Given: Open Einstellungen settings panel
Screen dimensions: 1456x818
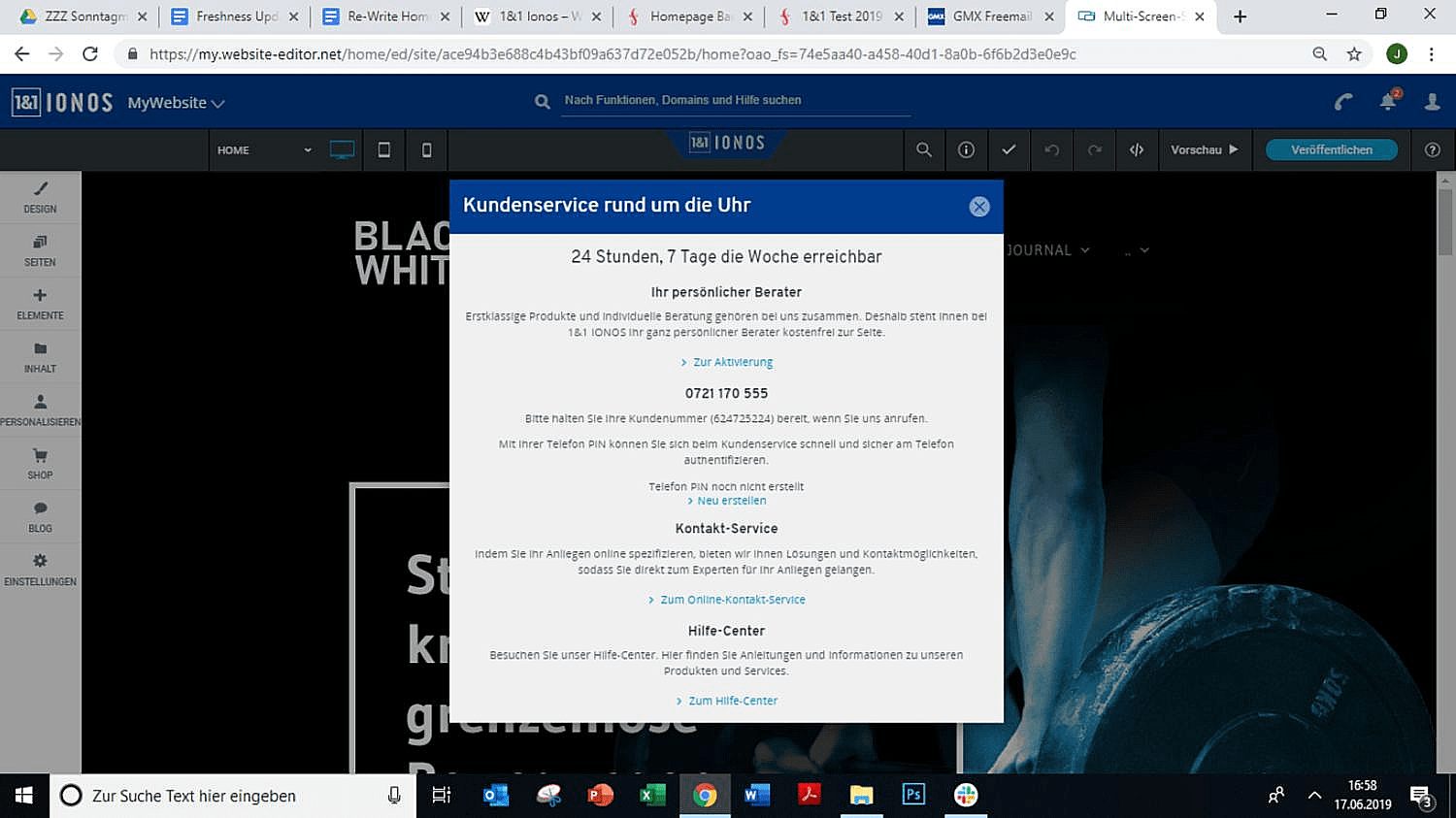Looking at the screenshot, I should click(x=40, y=571).
